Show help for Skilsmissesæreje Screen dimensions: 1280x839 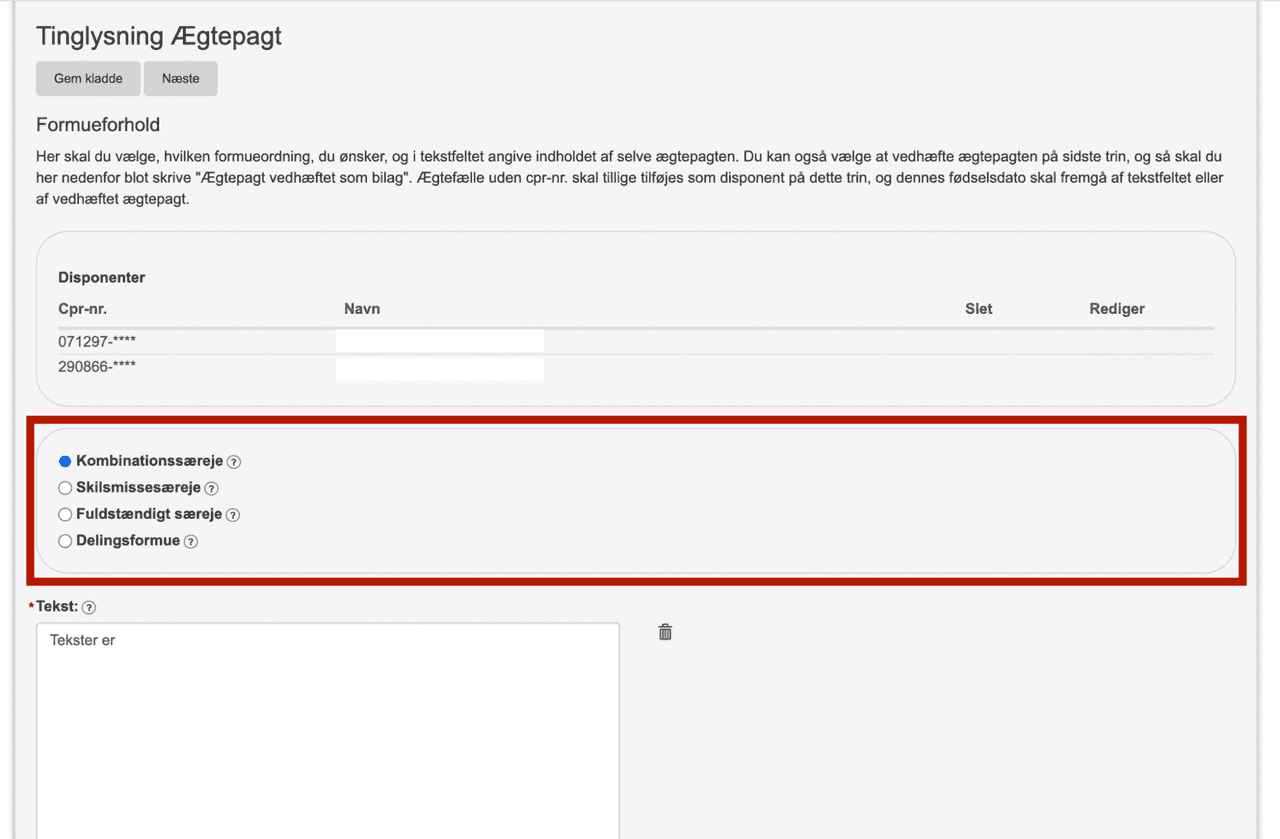(211, 489)
